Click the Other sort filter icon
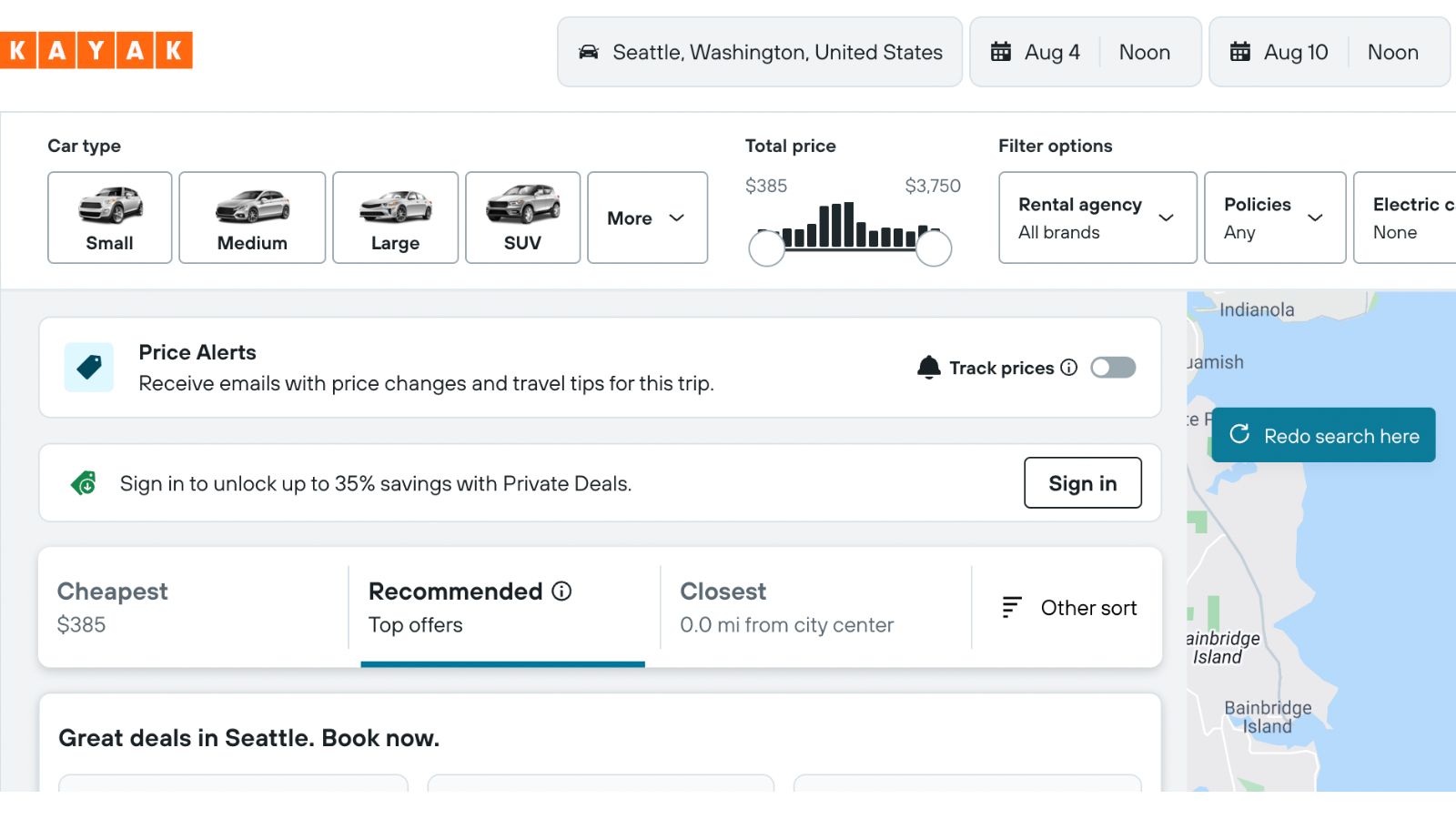The image size is (1456, 819). [1010, 607]
